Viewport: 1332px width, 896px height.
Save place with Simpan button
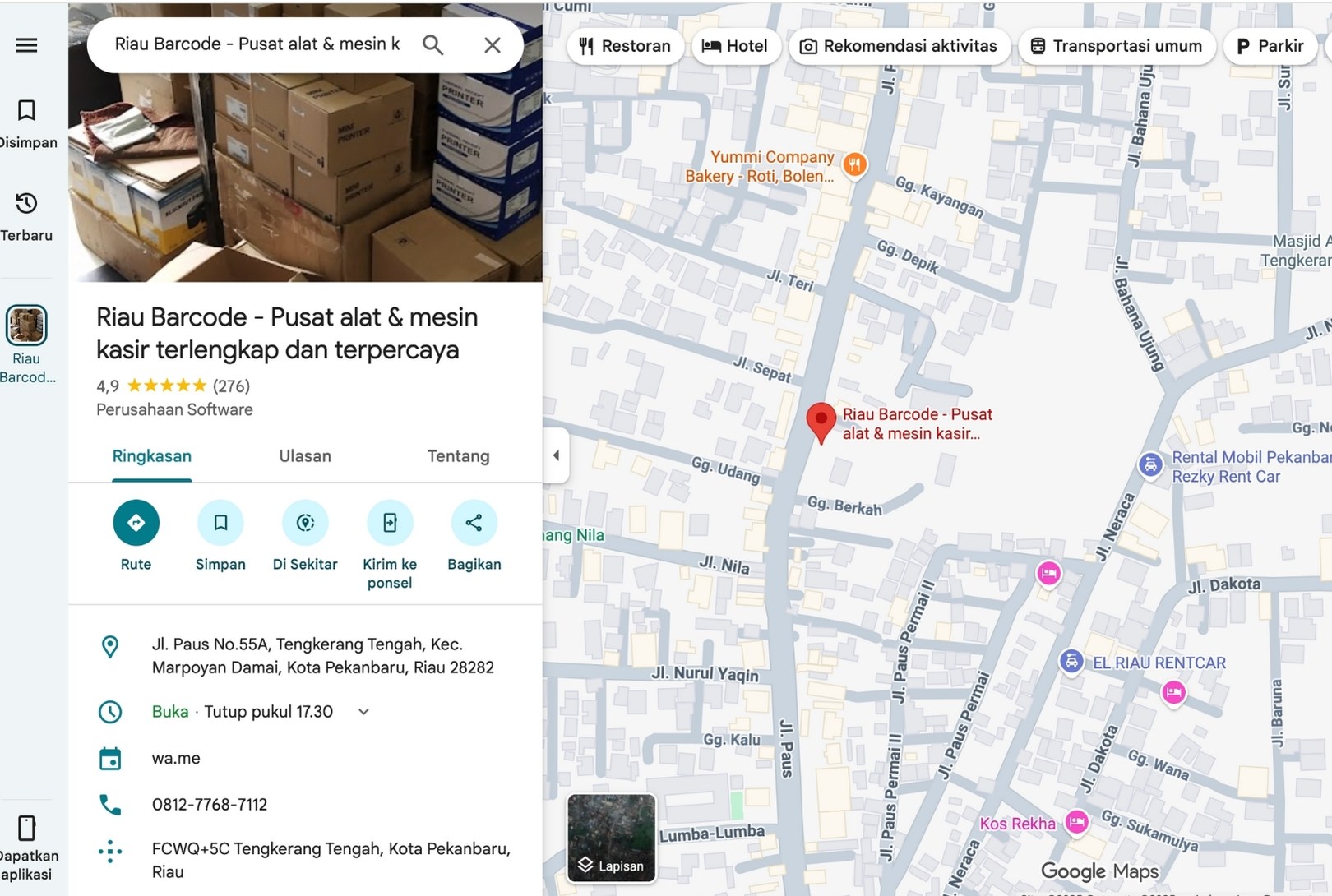coord(220,523)
